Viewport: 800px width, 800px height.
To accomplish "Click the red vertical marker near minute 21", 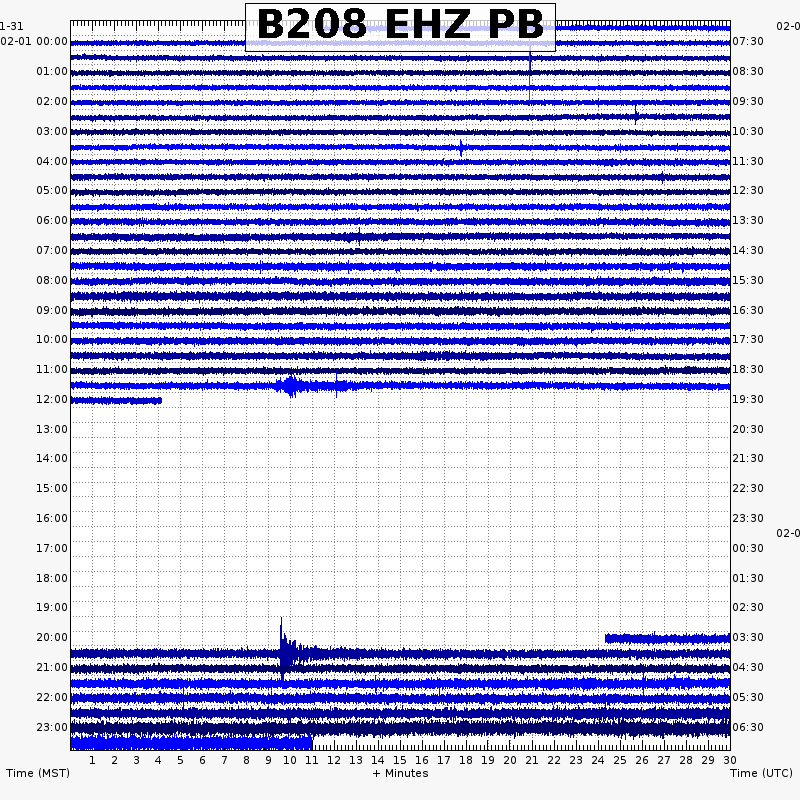I will coord(530,76).
